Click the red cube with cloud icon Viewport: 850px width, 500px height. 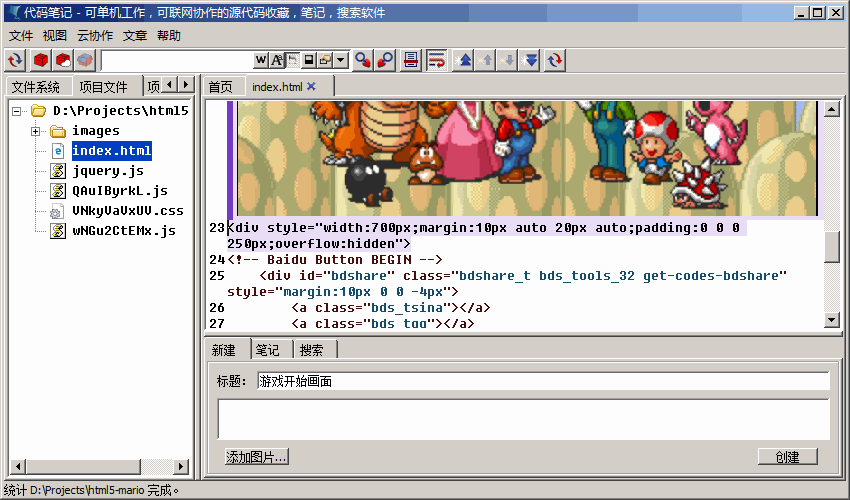63,60
